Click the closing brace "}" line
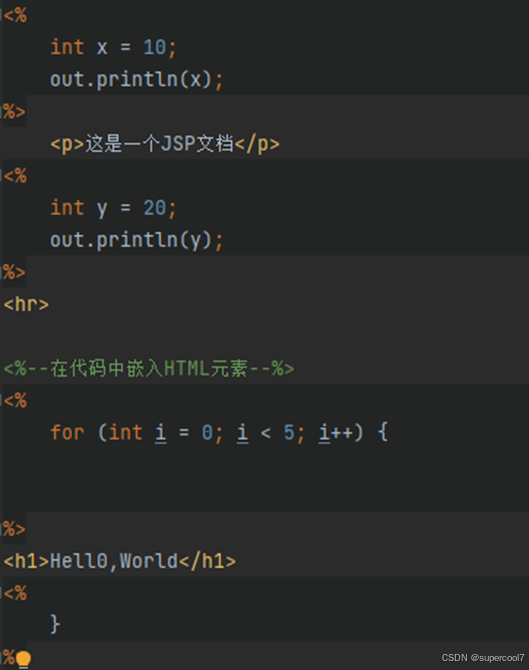The height and width of the screenshot is (670, 529). pos(55,624)
